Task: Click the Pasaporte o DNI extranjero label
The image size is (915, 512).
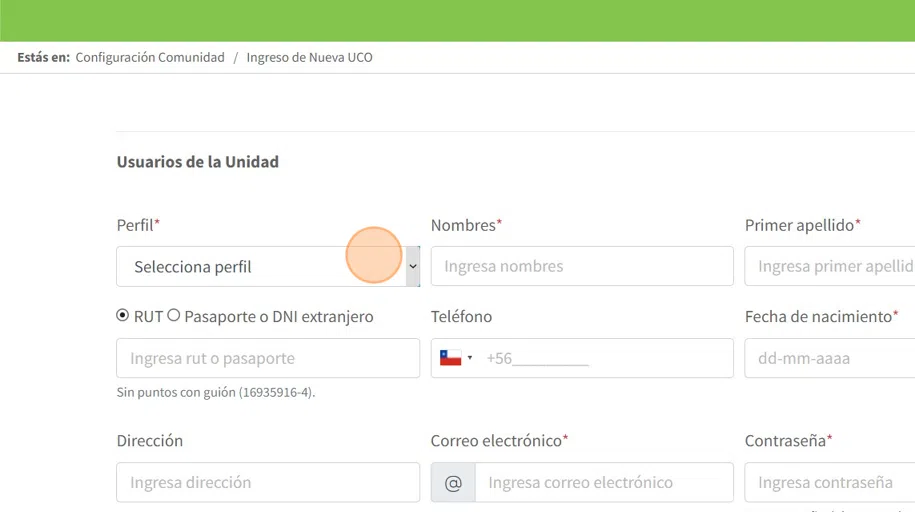Action: pyautogui.click(x=279, y=317)
